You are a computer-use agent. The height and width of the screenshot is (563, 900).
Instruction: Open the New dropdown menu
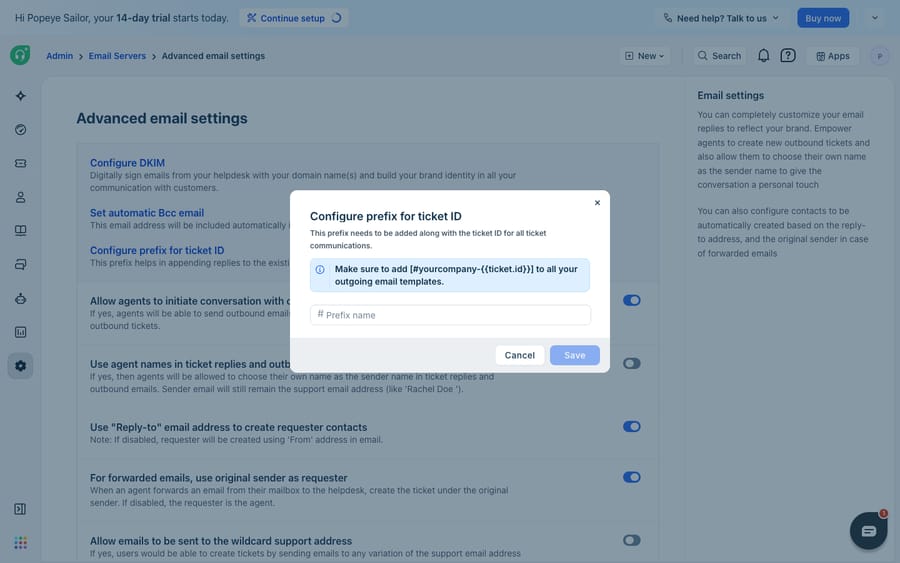click(x=644, y=56)
